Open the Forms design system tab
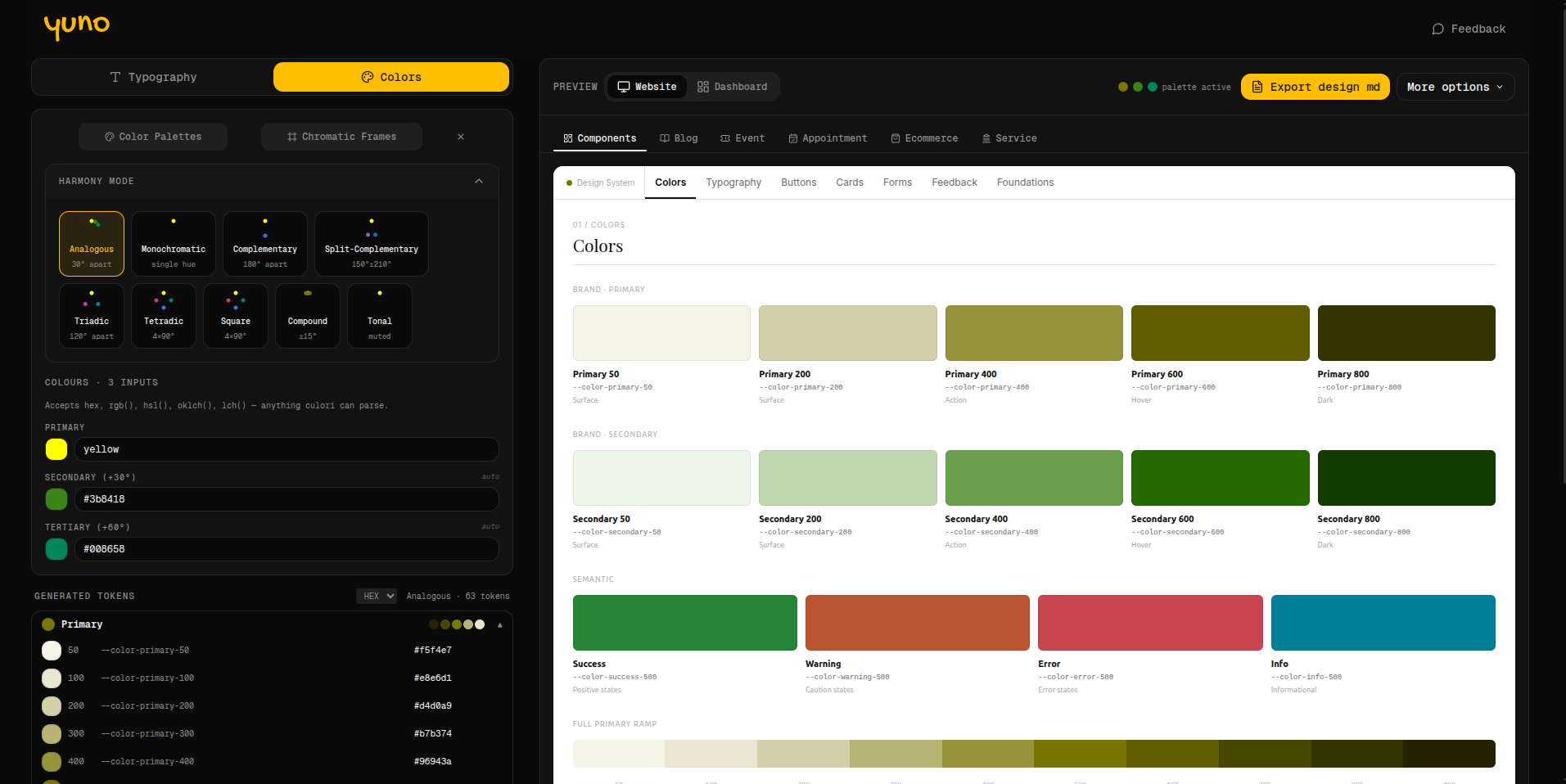Screen dimensions: 1566x784 click(897, 182)
